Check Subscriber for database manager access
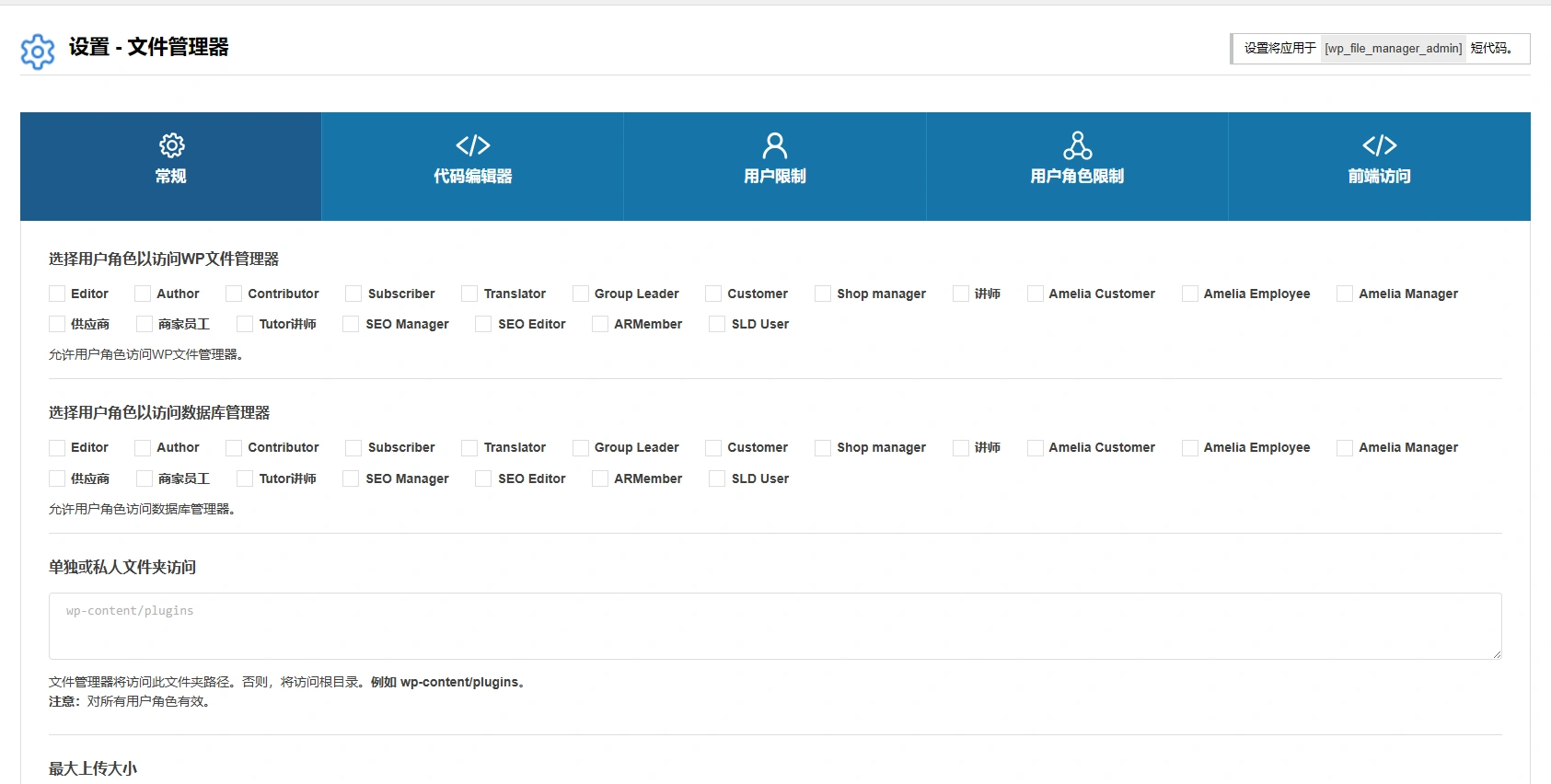 [353, 448]
